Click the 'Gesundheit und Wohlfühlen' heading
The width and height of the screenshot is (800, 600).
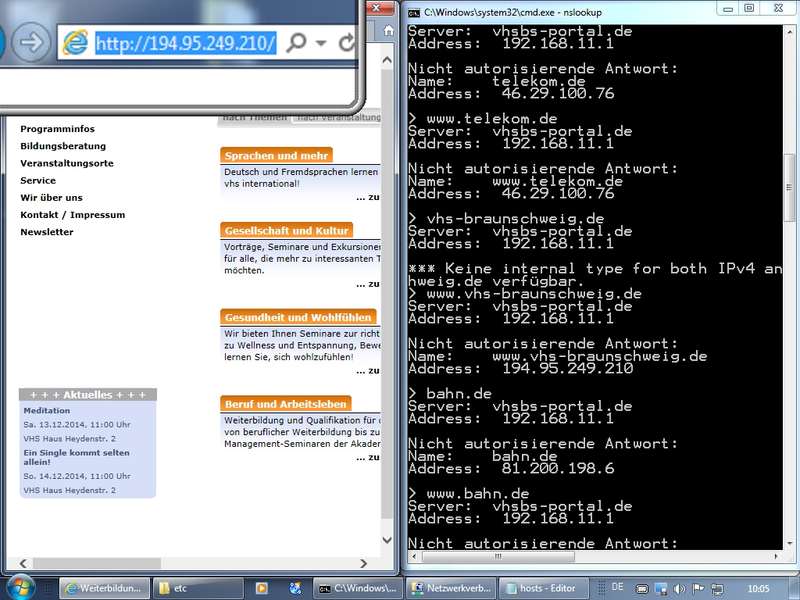[298, 317]
